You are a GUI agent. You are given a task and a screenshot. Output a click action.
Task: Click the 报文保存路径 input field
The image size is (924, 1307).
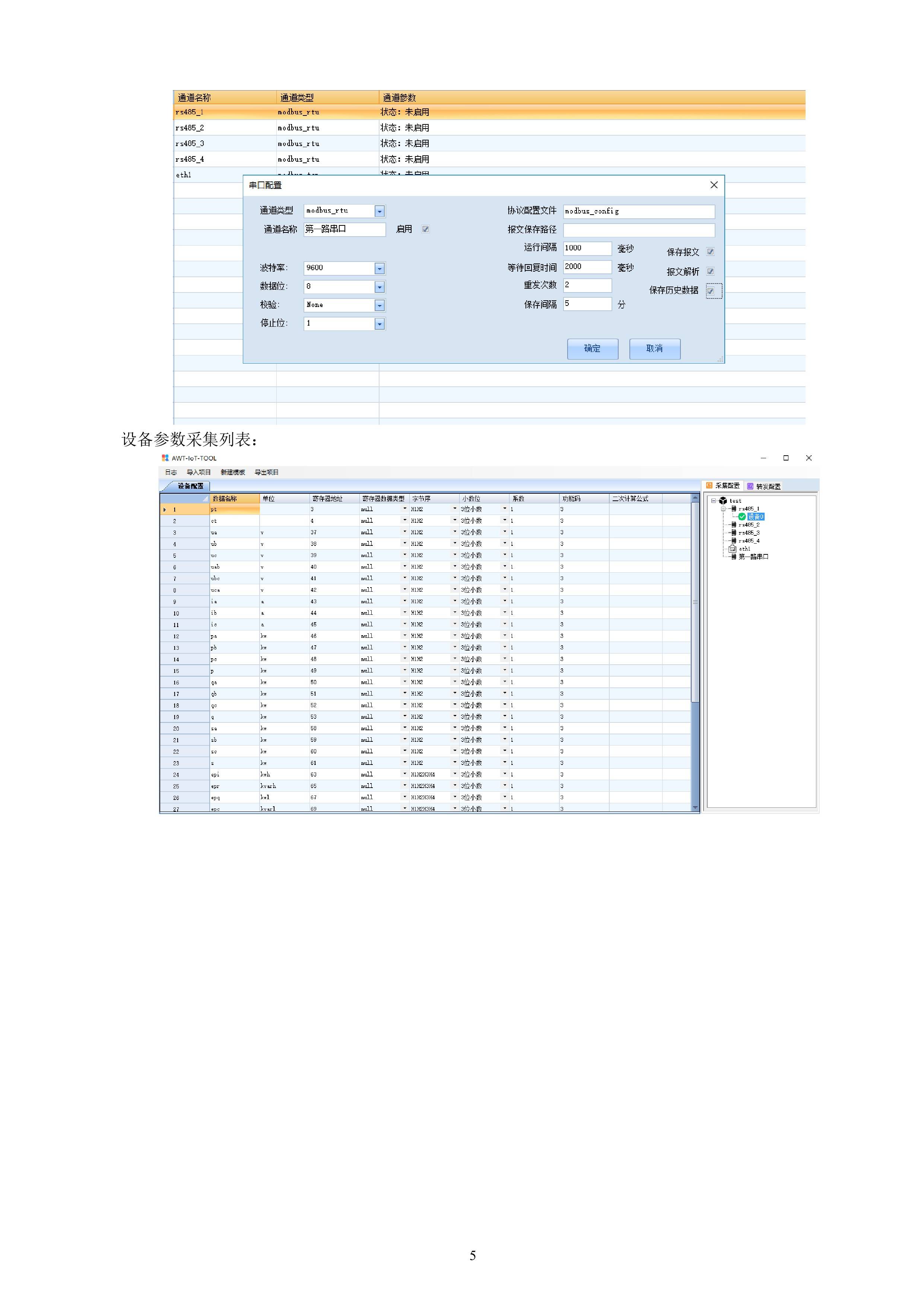point(639,230)
